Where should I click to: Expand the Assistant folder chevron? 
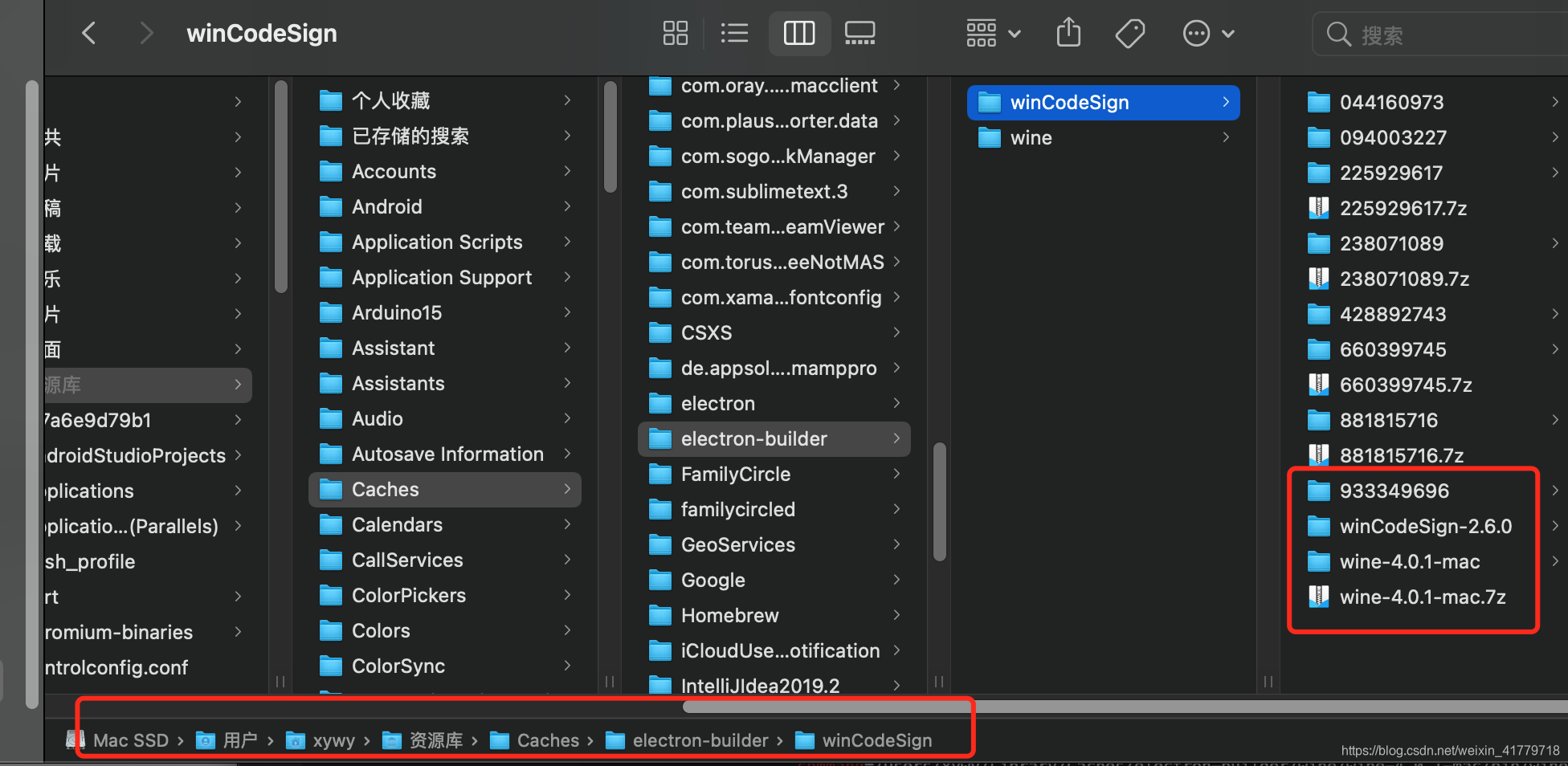click(567, 348)
